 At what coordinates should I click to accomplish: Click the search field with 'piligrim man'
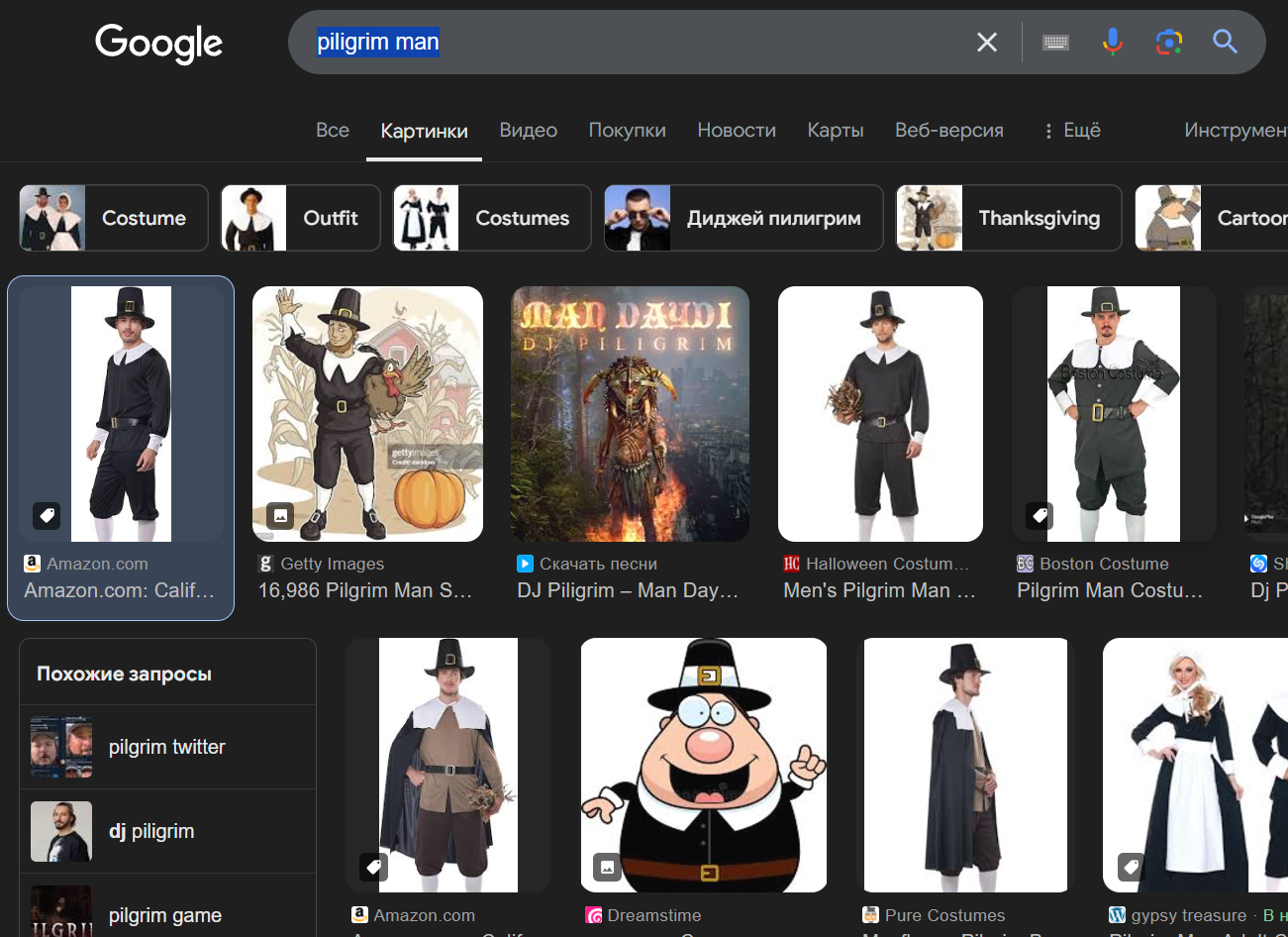634,42
